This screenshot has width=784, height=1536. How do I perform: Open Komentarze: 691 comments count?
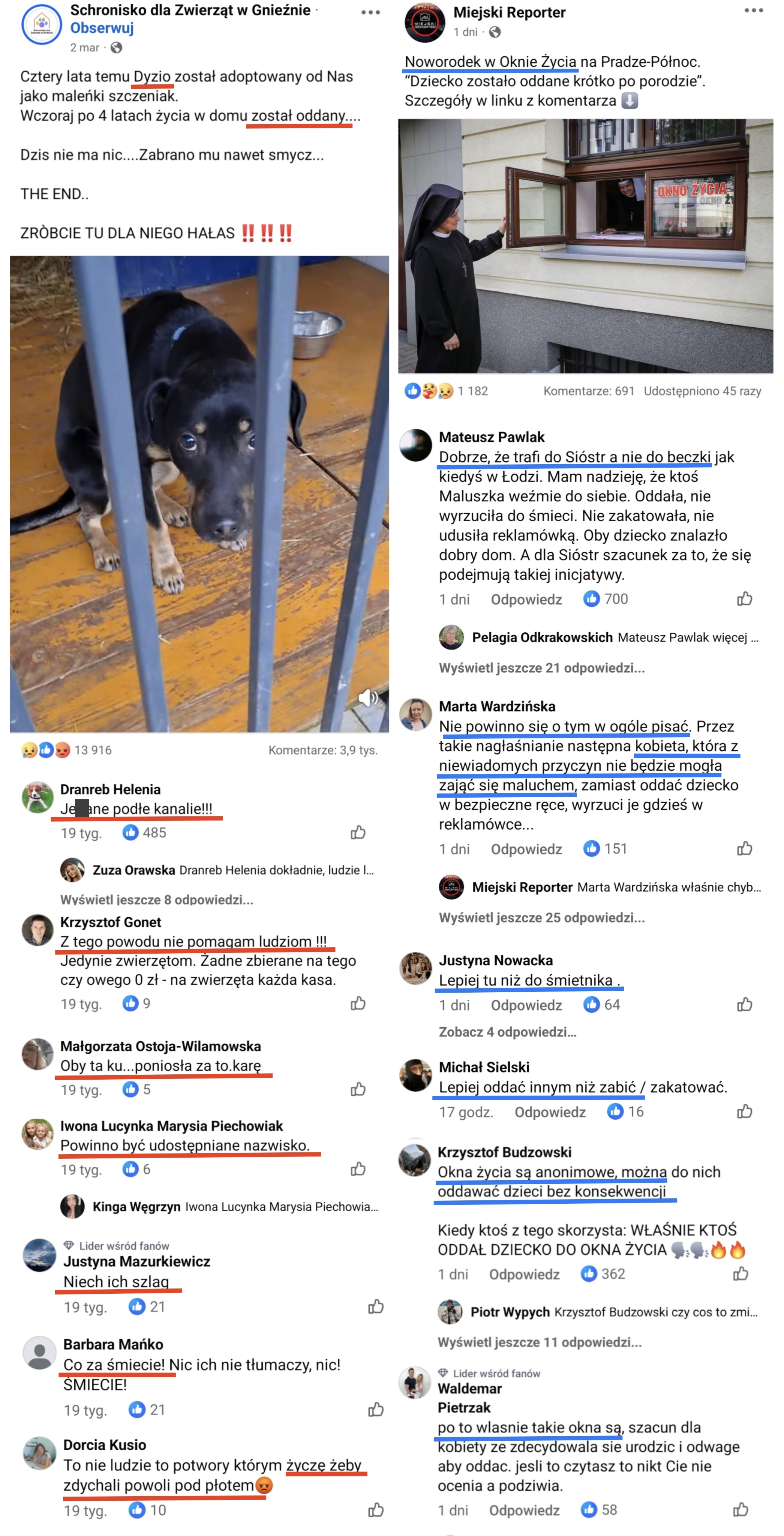(x=588, y=391)
